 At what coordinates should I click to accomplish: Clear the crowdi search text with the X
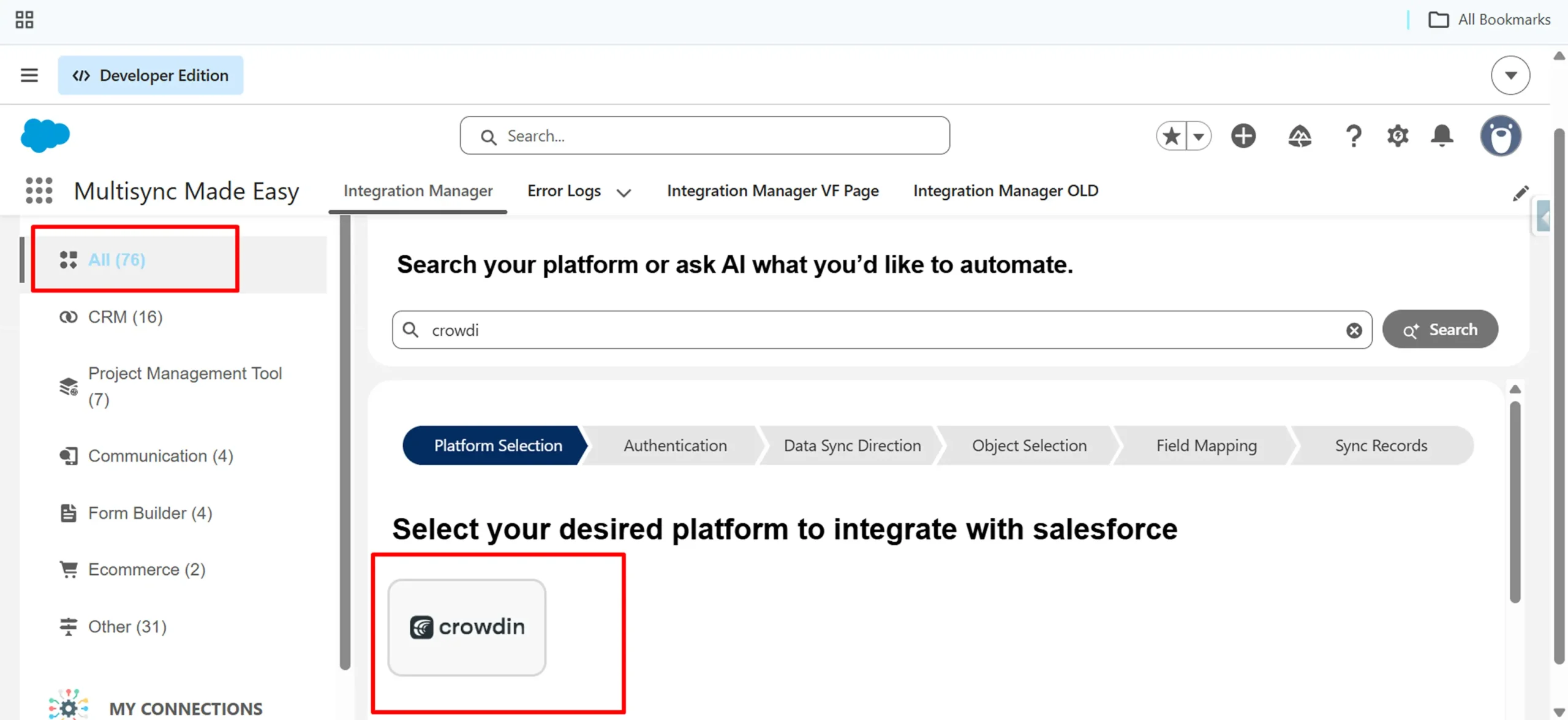pos(1354,330)
